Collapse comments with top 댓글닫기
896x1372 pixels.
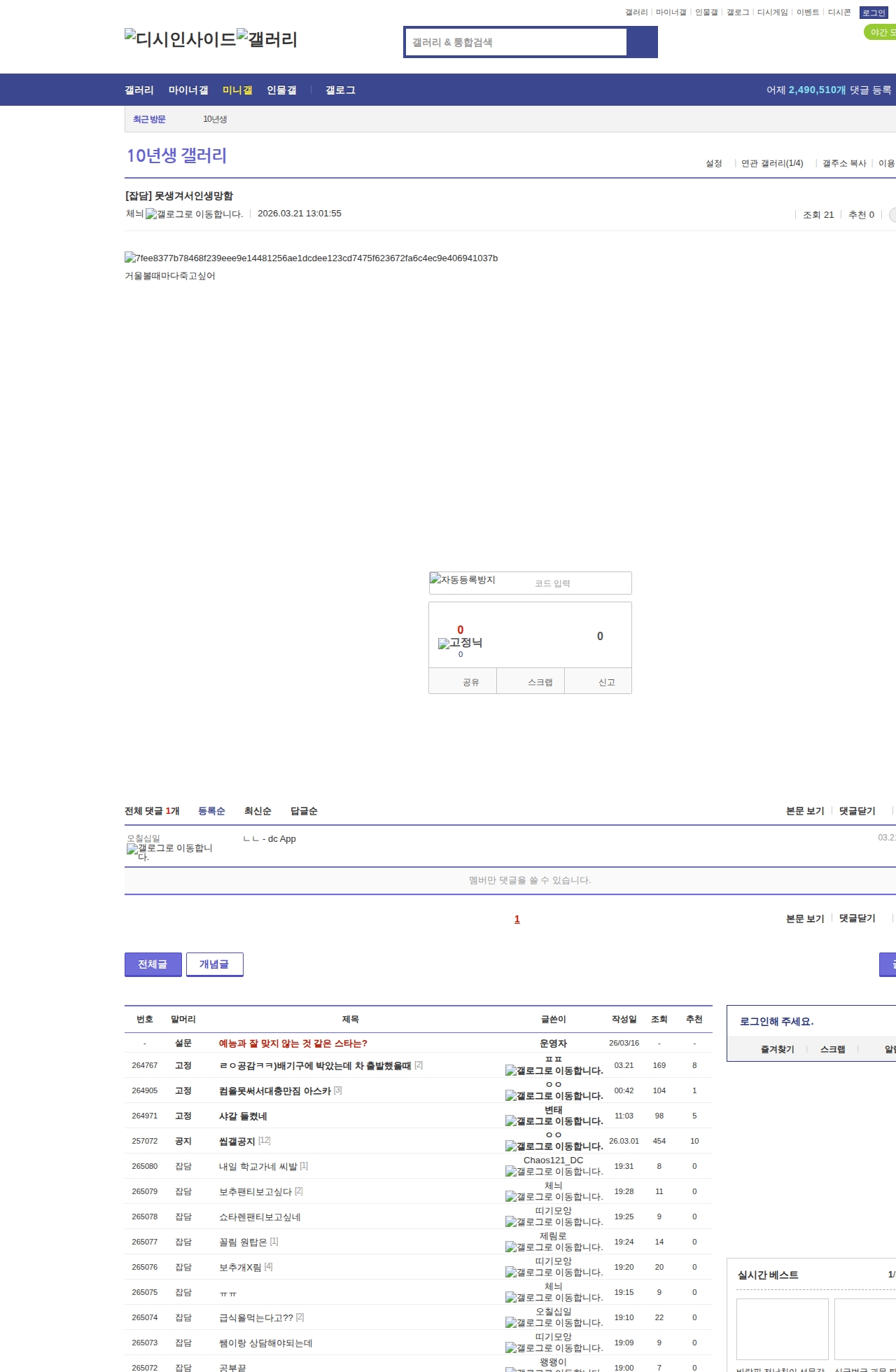857,811
